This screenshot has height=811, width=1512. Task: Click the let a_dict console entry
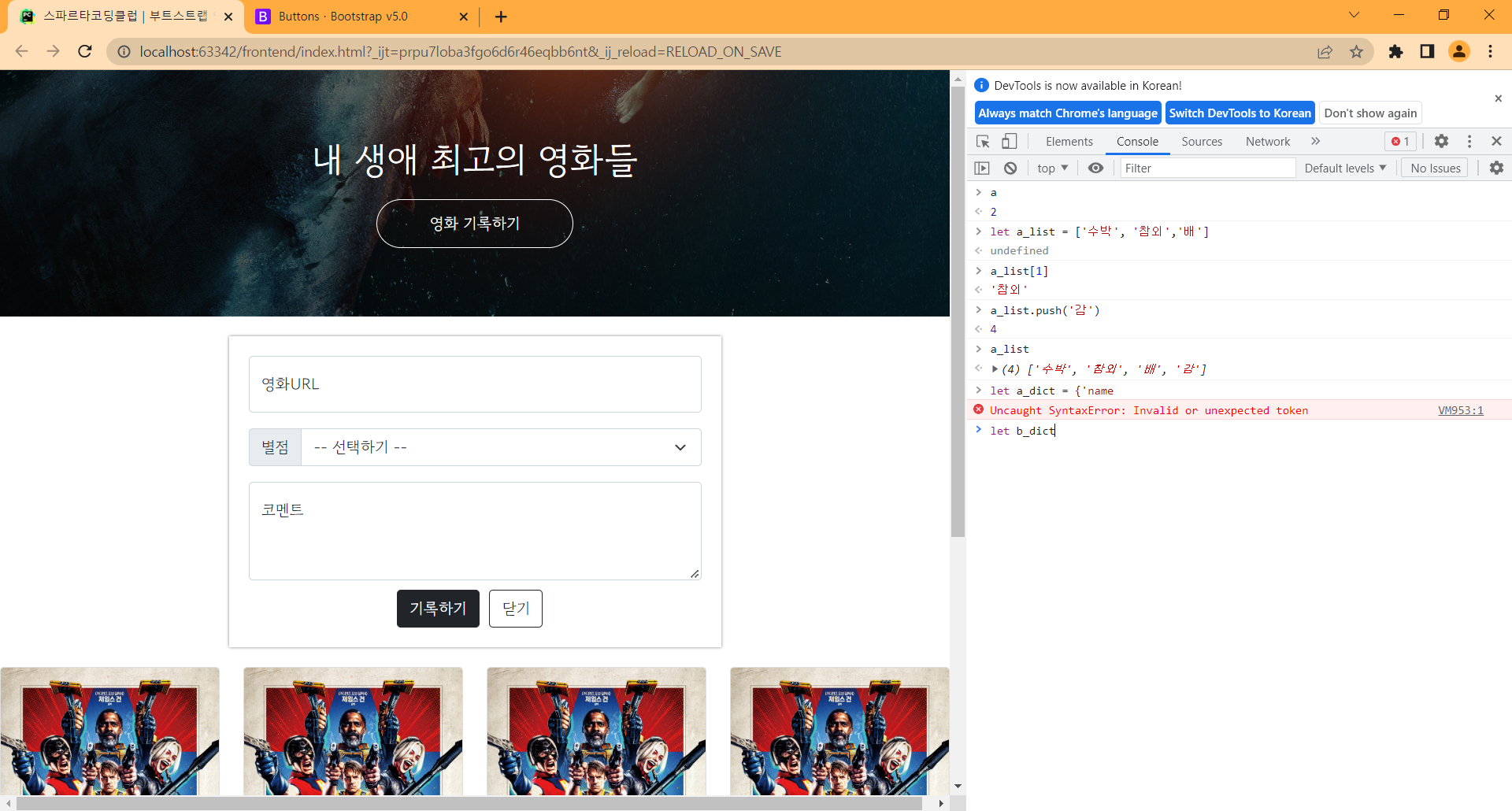(x=1051, y=391)
